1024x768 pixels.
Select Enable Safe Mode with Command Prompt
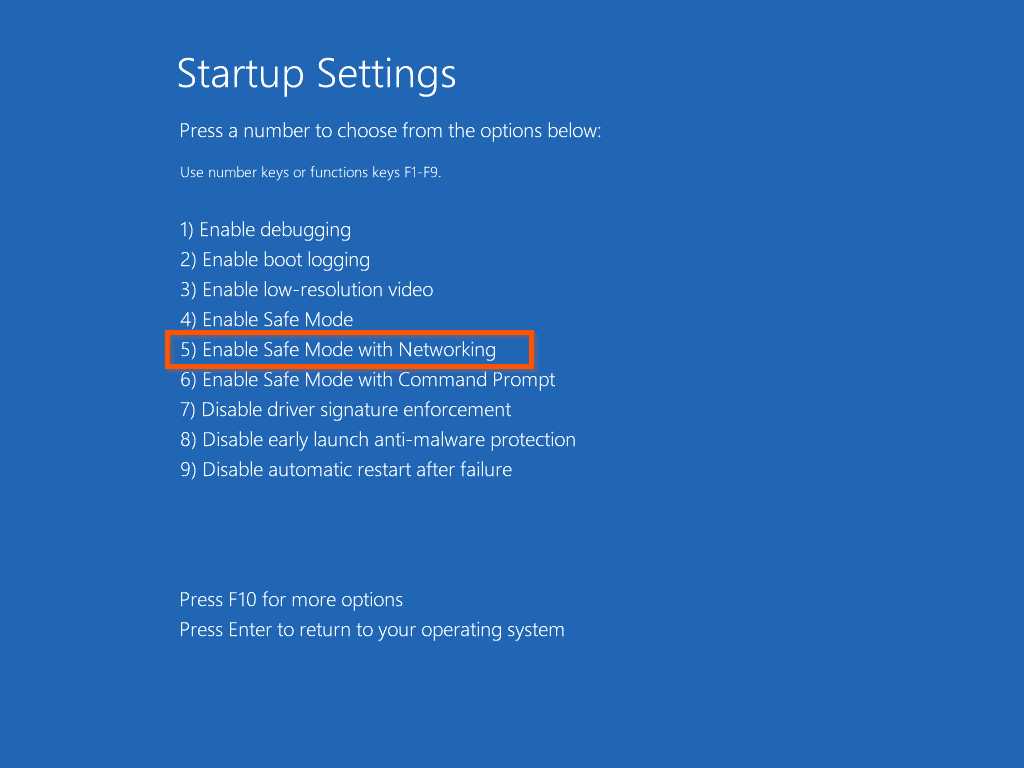pos(367,380)
